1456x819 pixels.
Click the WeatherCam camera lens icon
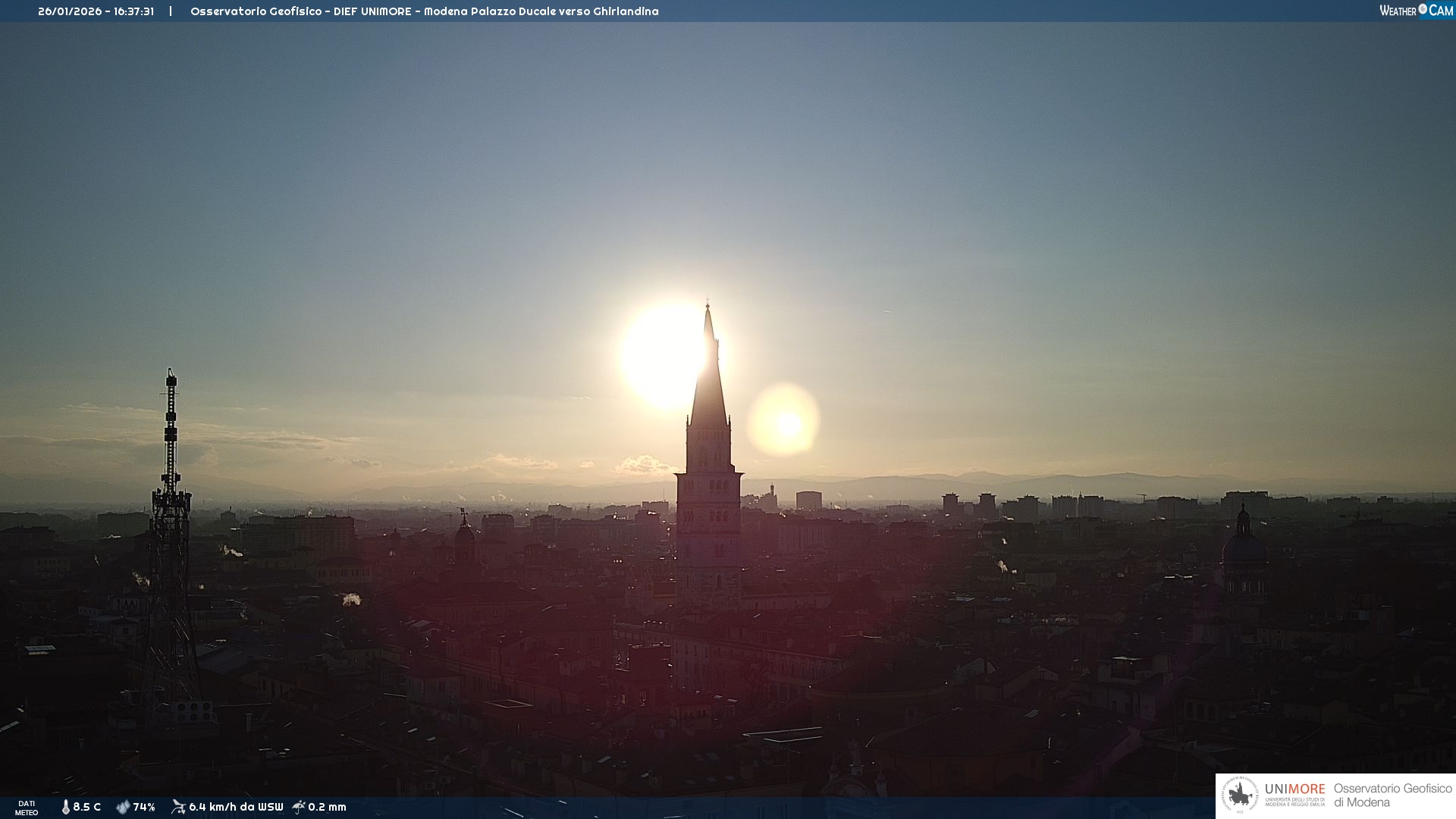point(1423,9)
